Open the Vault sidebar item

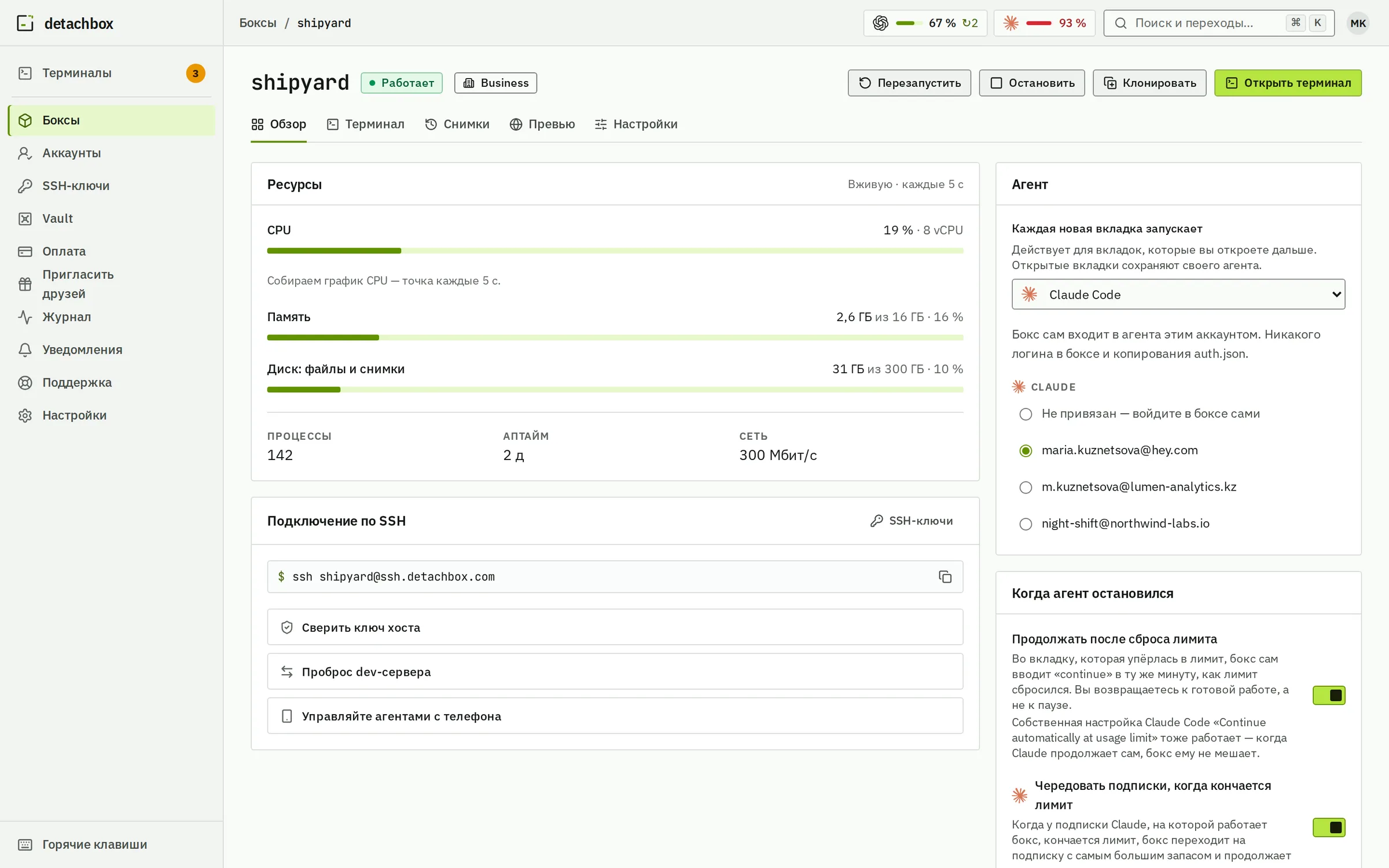pos(112,219)
